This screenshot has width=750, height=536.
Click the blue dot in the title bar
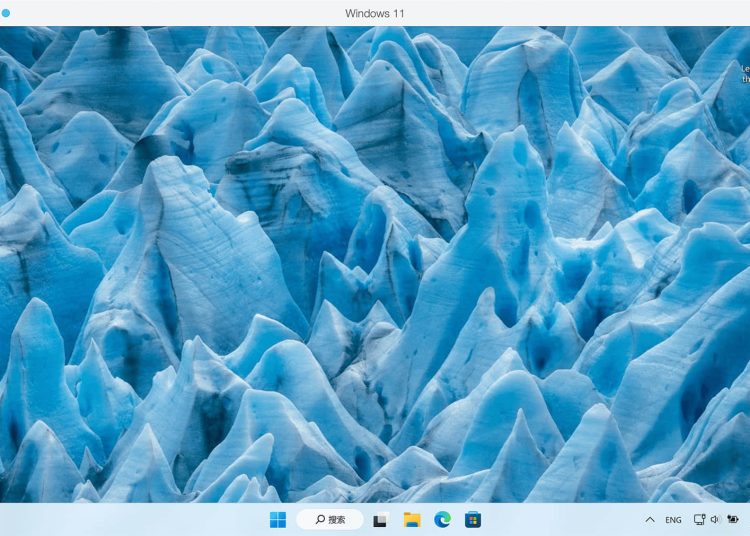[x=6, y=13]
